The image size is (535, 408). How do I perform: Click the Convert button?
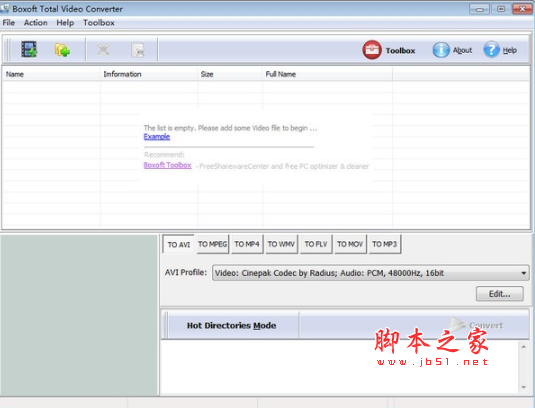coord(476,324)
